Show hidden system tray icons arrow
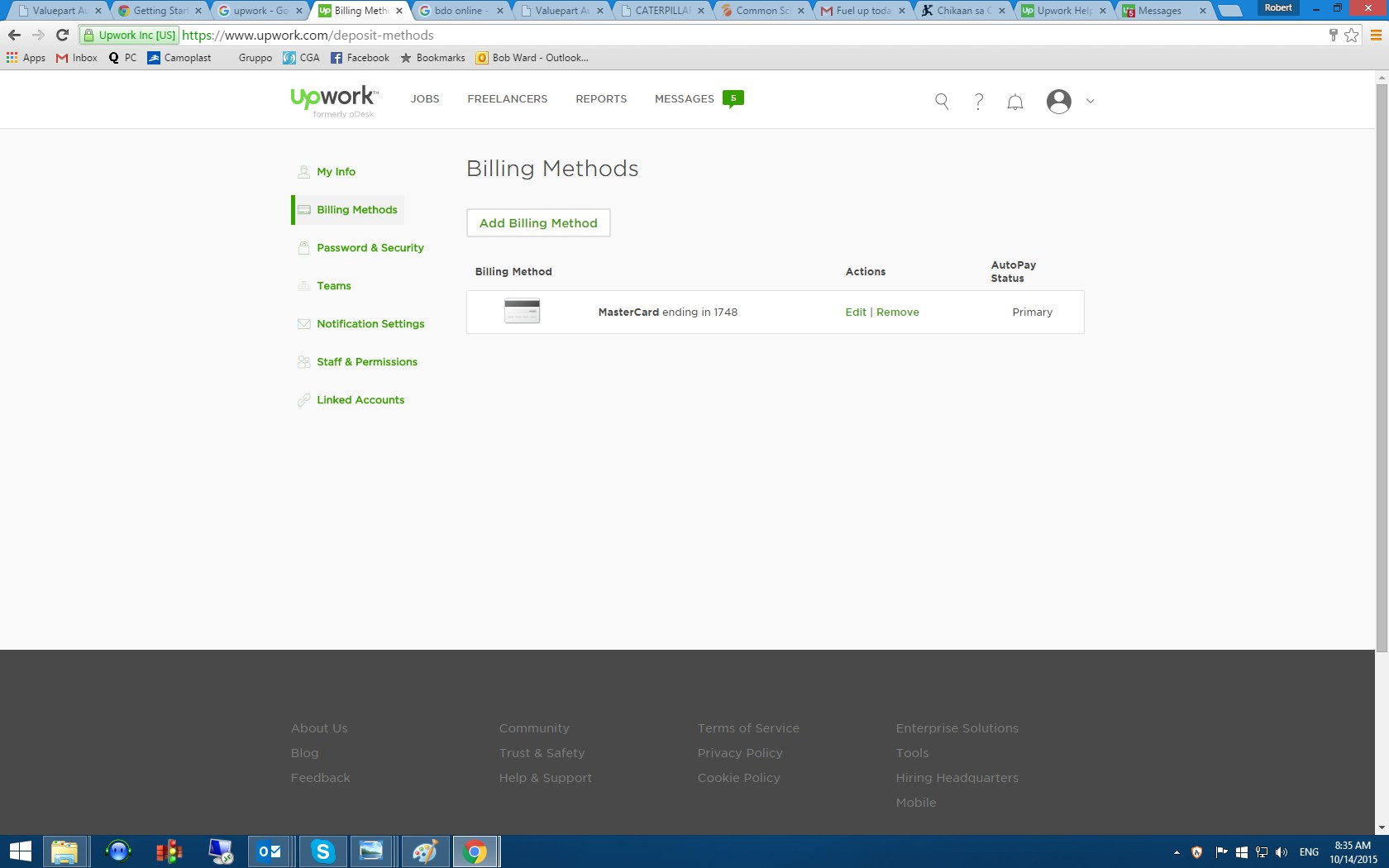Screen dimensions: 1389x868 click(1177, 852)
